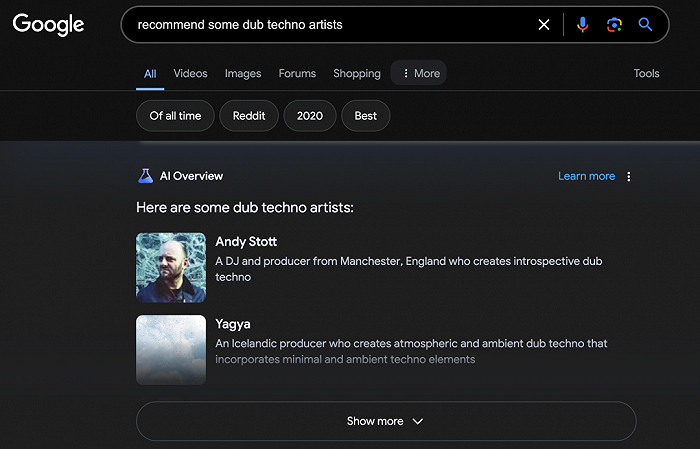Apply the 2020 filter chip
The width and height of the screenshot is (700, 449).
[309, 116]
